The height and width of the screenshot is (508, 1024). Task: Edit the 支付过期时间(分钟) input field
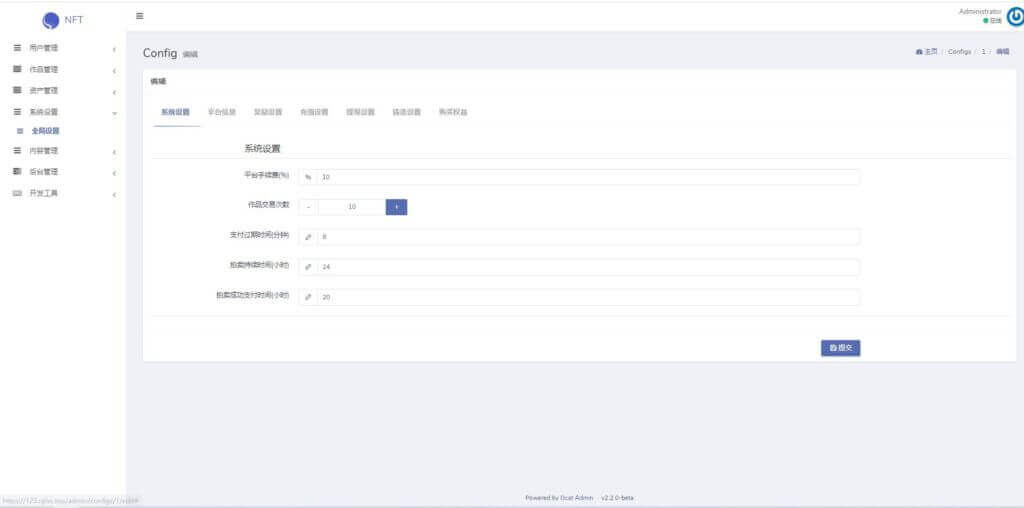point(588,236)
